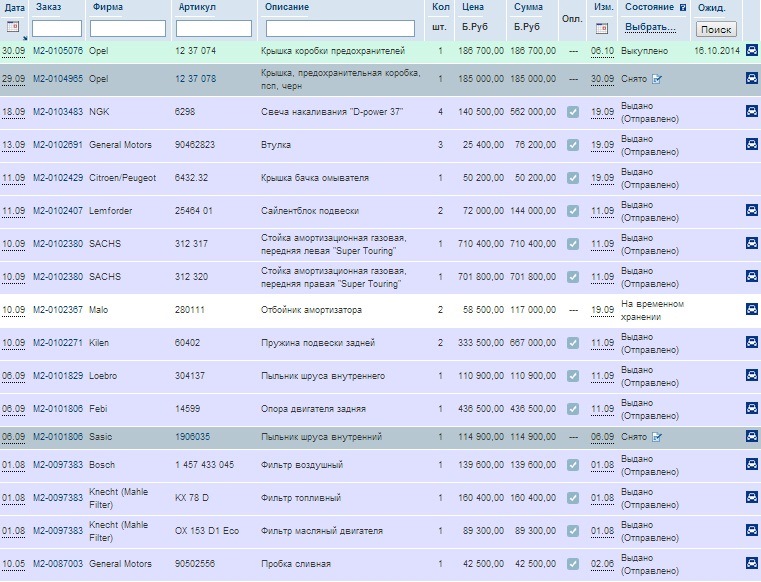Screen dimensions: 761x582
Task: Click order date 30.09 in Opel row
Action: (x=14, y=51)
